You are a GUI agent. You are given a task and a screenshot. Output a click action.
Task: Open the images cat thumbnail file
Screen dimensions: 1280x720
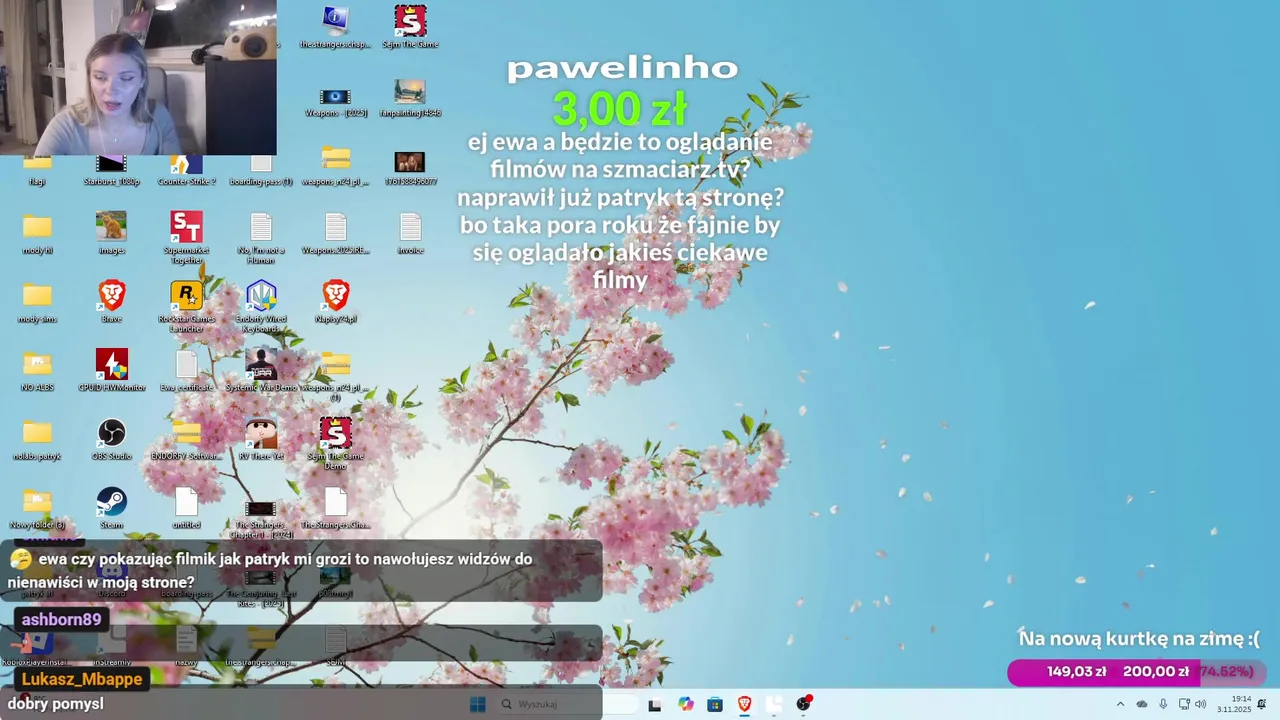(x=111, y=233)
